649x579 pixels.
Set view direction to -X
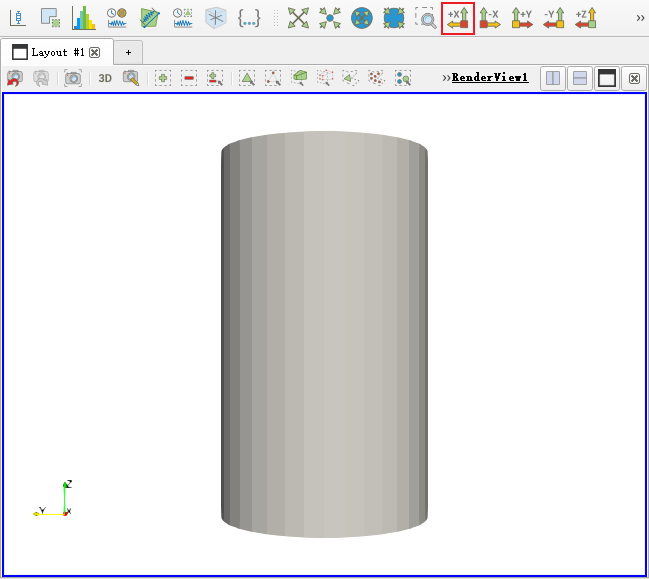tap(490, 17)
